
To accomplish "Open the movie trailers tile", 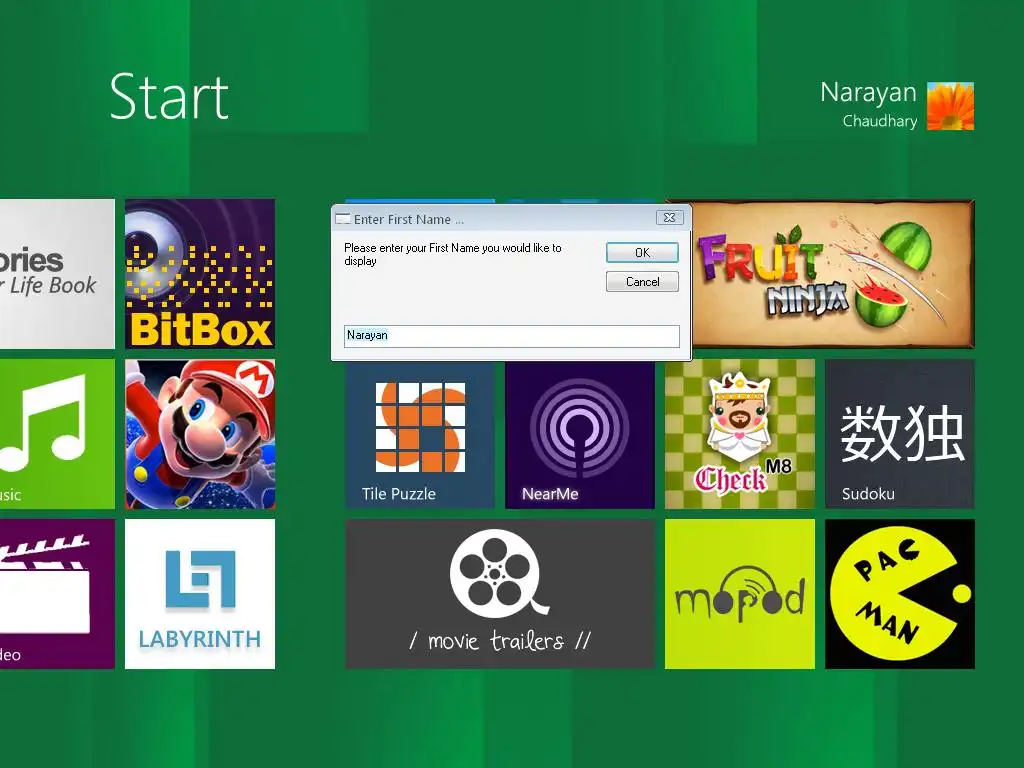I will (x=500, y=594).
